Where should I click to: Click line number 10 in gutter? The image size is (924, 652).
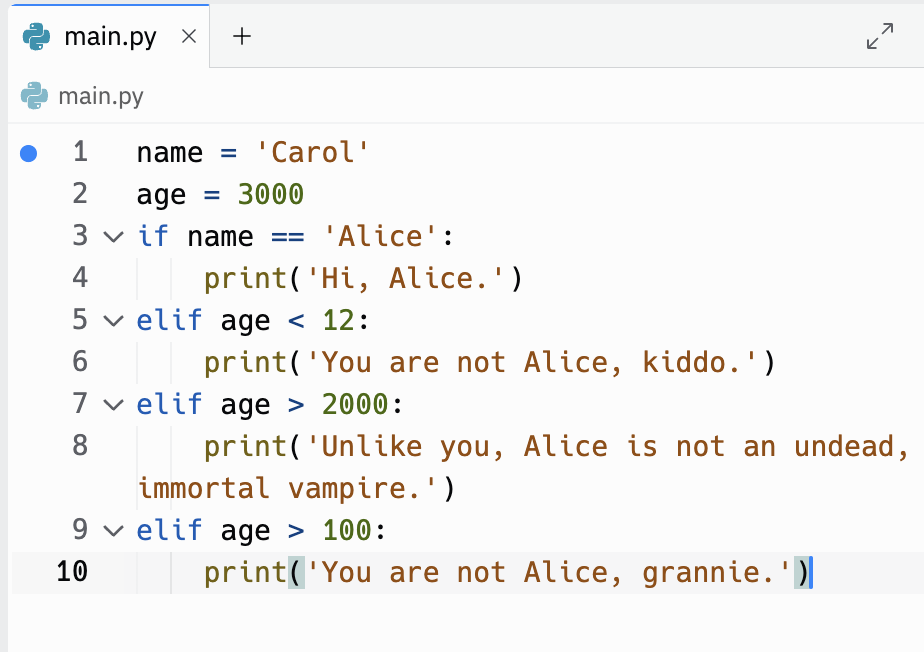72,572
